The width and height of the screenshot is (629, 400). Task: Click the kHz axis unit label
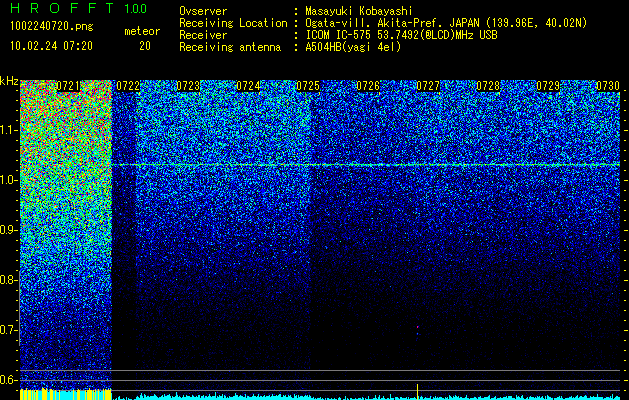9,81
